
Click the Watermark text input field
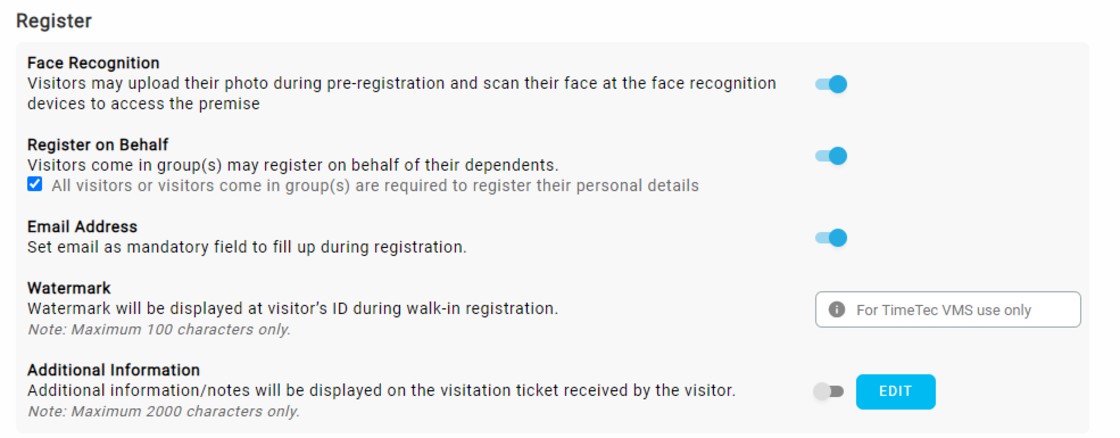click(960, 310)
